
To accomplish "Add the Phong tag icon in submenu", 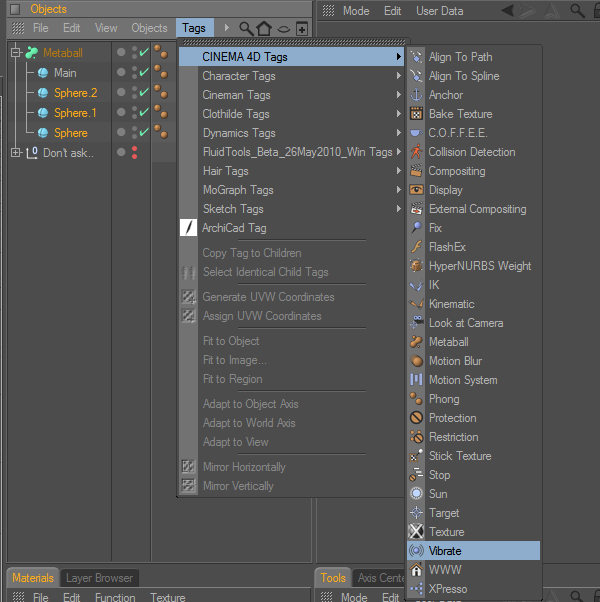I will pos(416,399).
